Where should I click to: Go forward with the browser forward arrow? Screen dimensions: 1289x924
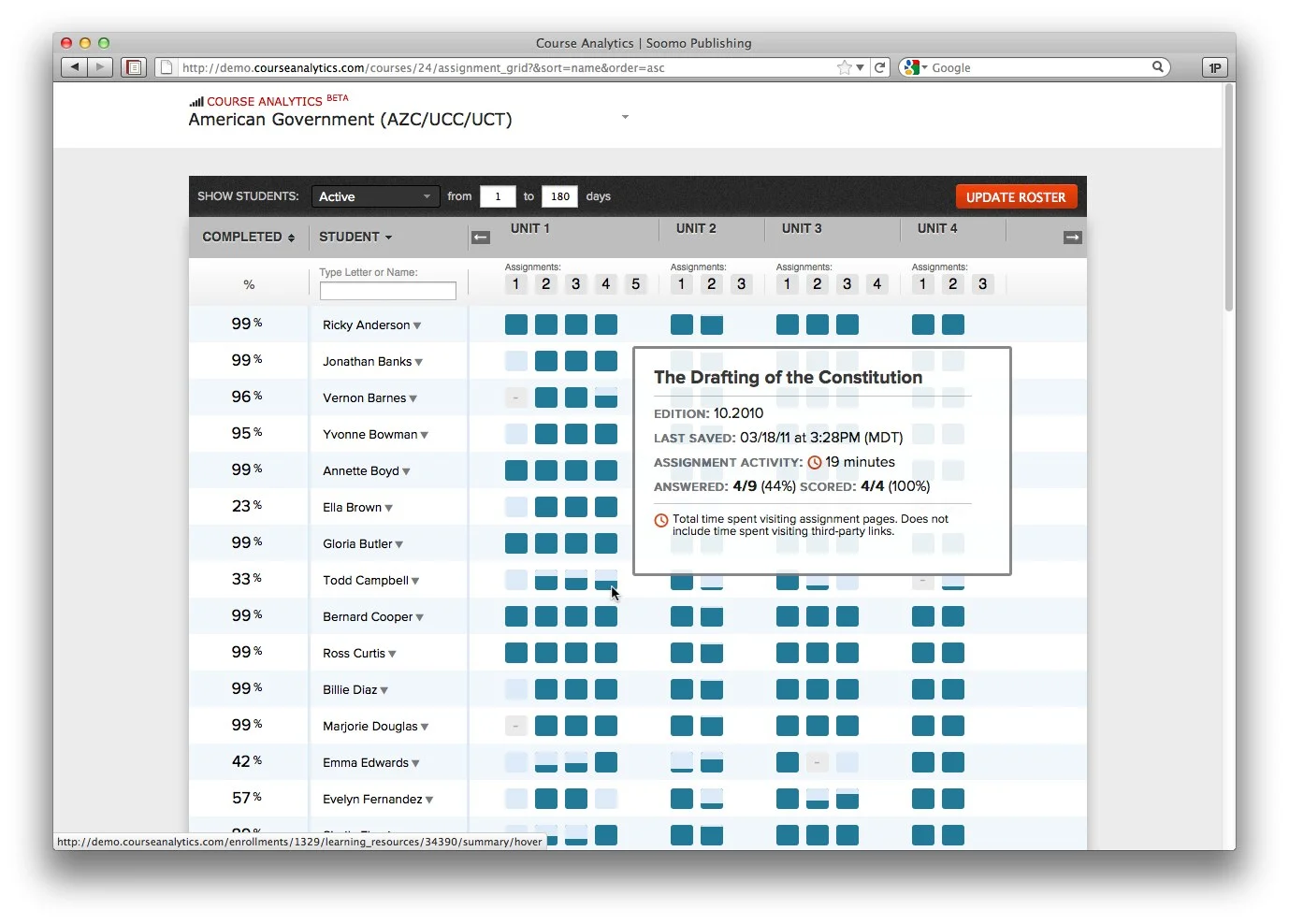(x=100, y=67)
